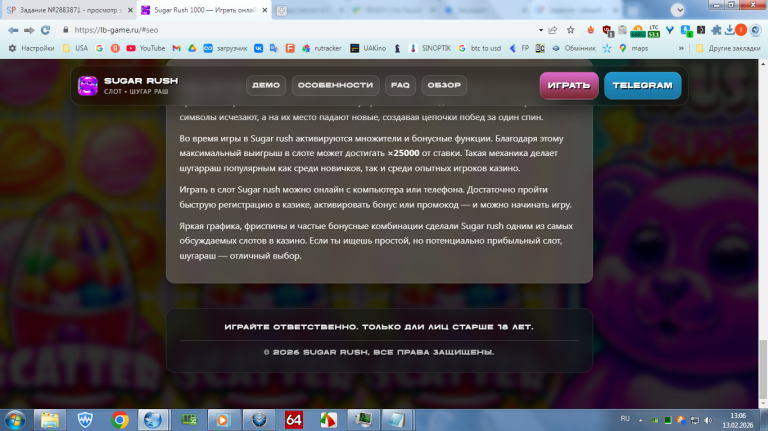
Task: Open the VK bookmark icon
Action: tap(258, 48)
